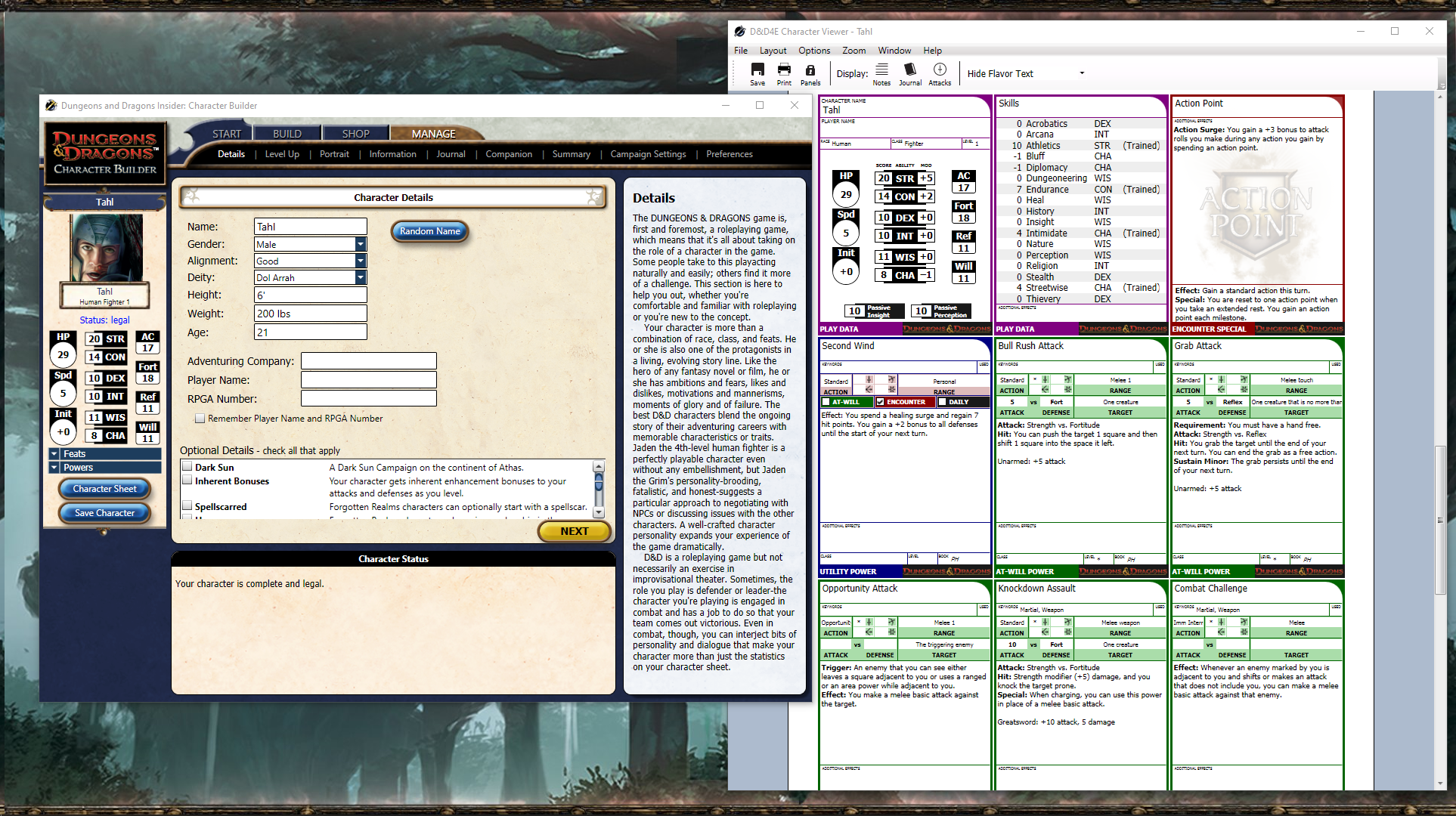The height and width of the screenshot is (816, 1456).
Task: Show Attacks display icon
Action: 940,70
